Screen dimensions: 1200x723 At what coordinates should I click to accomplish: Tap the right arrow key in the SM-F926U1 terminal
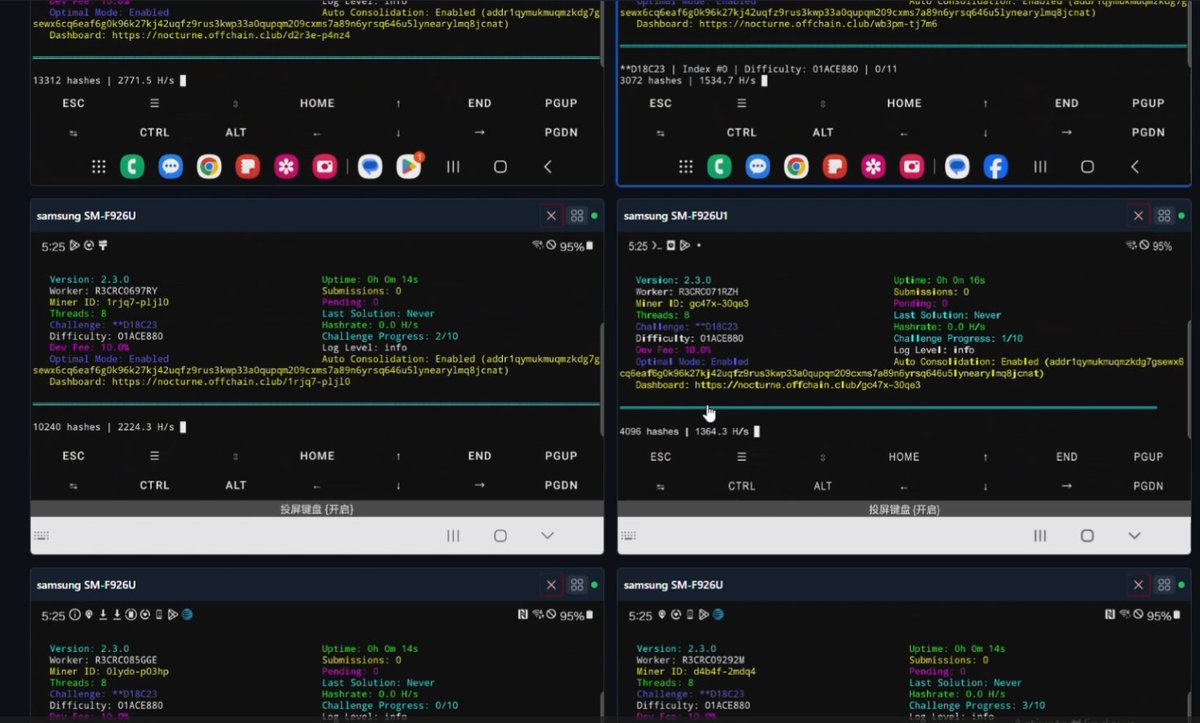click(1067, 486)
